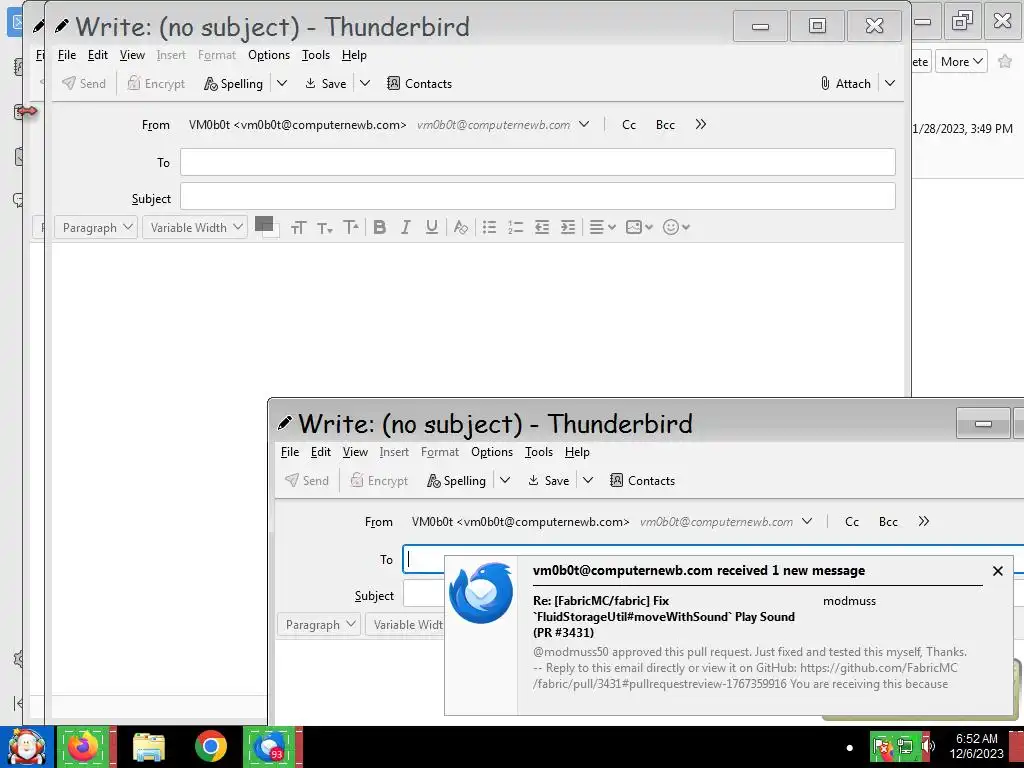1024x768 pixels.
Task: Show more address fields in back window
Action: (x=701, y=124)
